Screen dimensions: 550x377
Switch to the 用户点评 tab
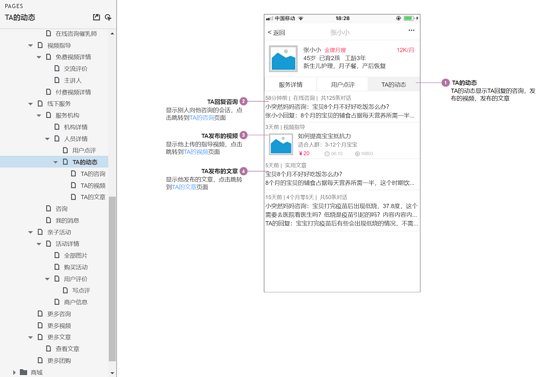(x=342, y=85)
